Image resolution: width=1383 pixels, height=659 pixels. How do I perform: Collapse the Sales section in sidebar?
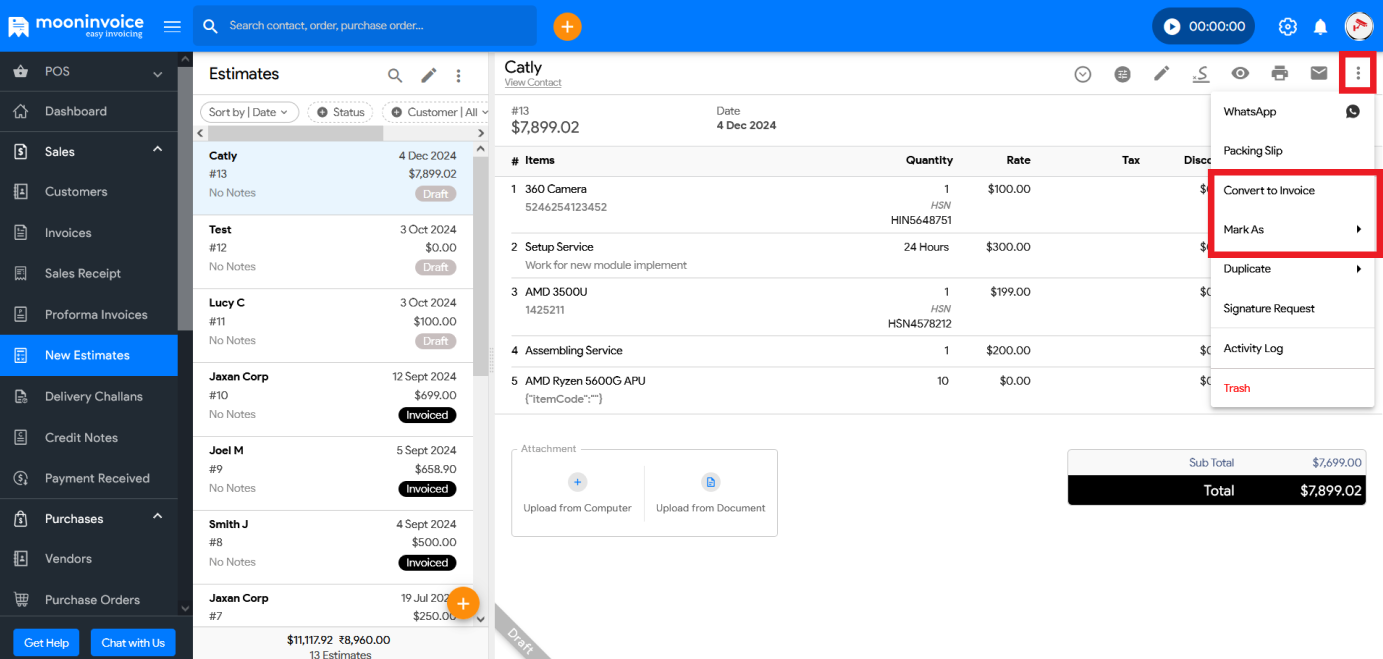tap(157, 150)
